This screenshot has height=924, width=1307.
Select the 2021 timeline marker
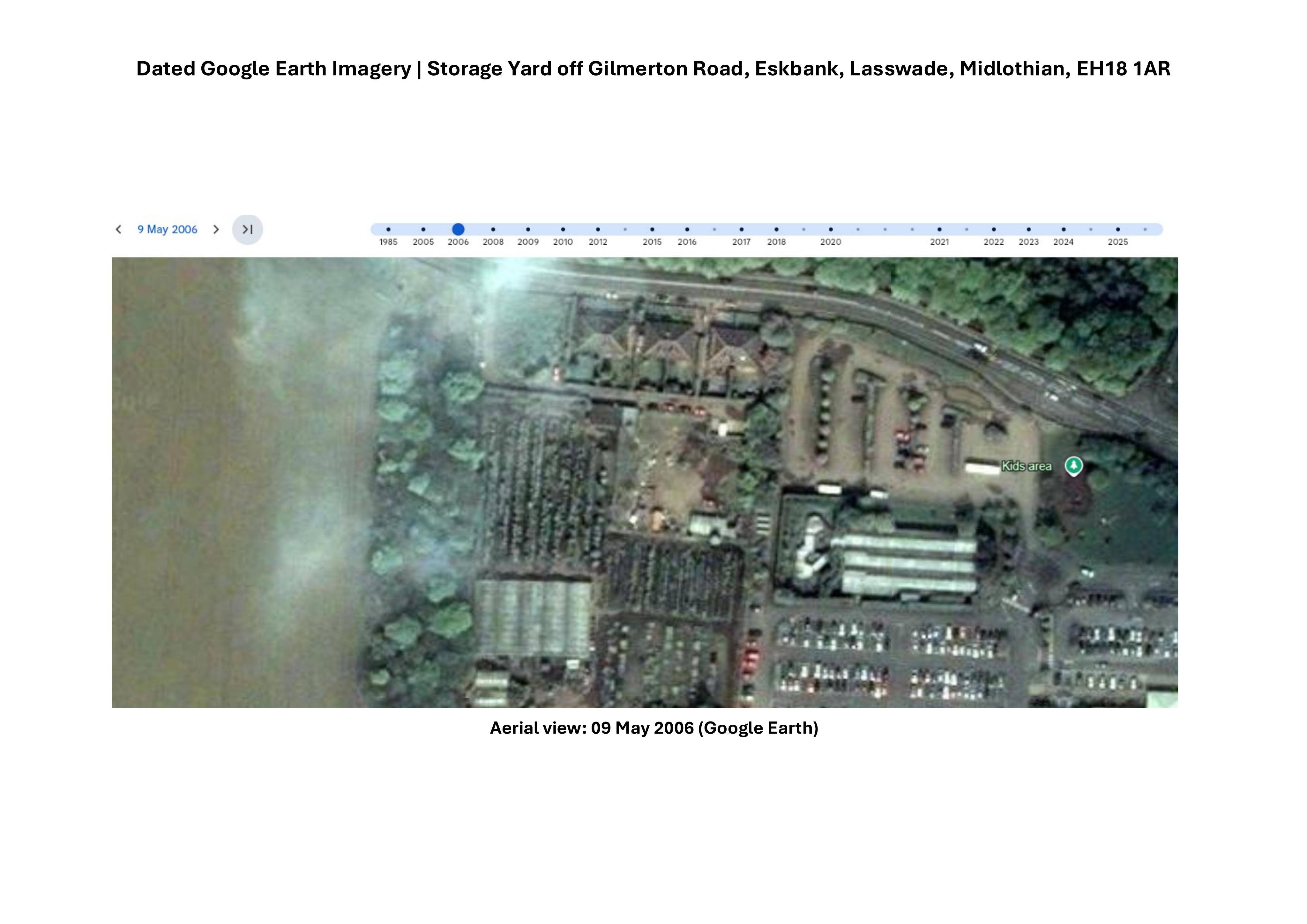(939, 229)
